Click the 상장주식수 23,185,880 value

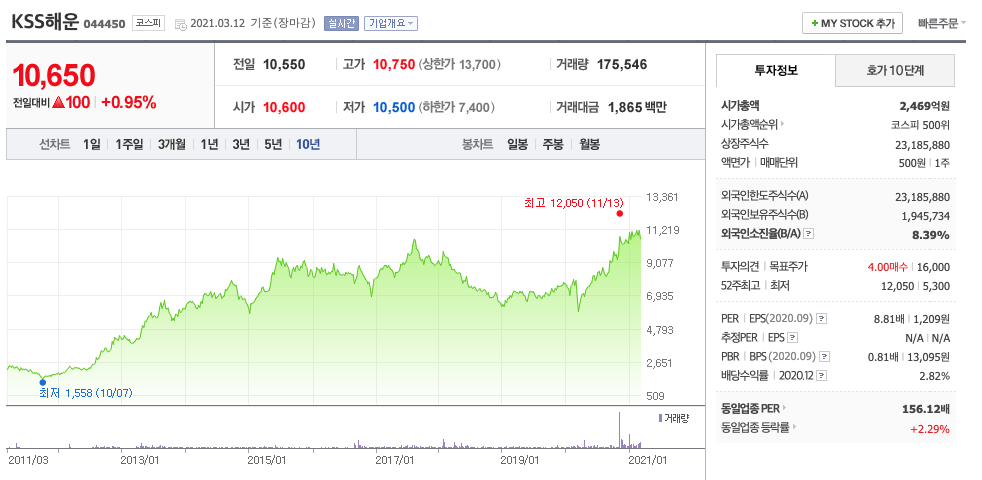tap(923, 145)
